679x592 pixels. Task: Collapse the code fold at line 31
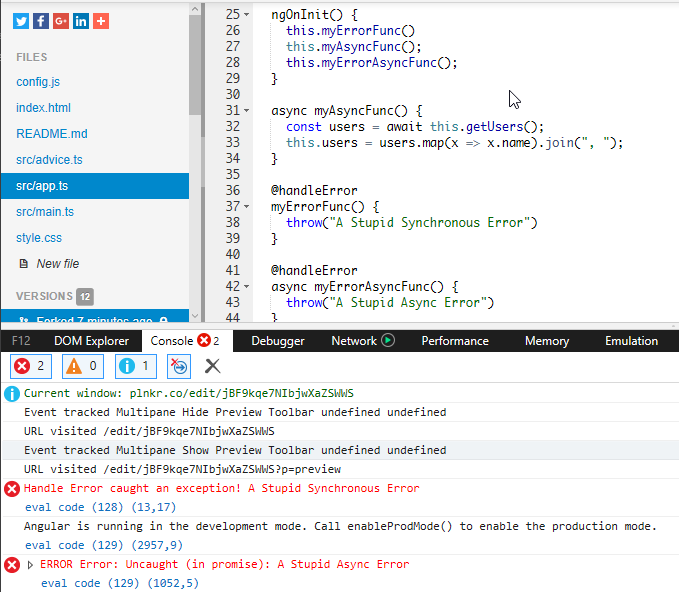246,110
